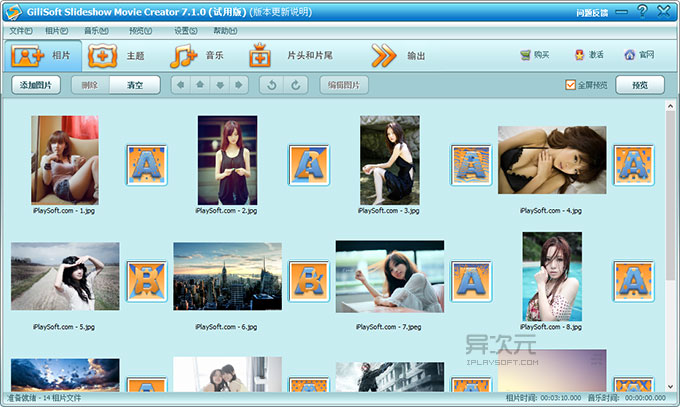680x407 pixels.
Task: Select the city skyline thumbnail 6.jpg
Action: pos(227,276)
